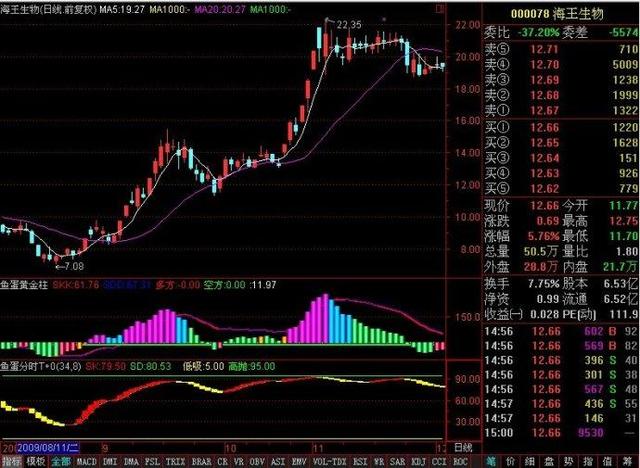Image resolution: width=640 pixels, height=468 pixels.
Task: Click the 鱼蛋黄金柱 indicator title
Action: 24,285
